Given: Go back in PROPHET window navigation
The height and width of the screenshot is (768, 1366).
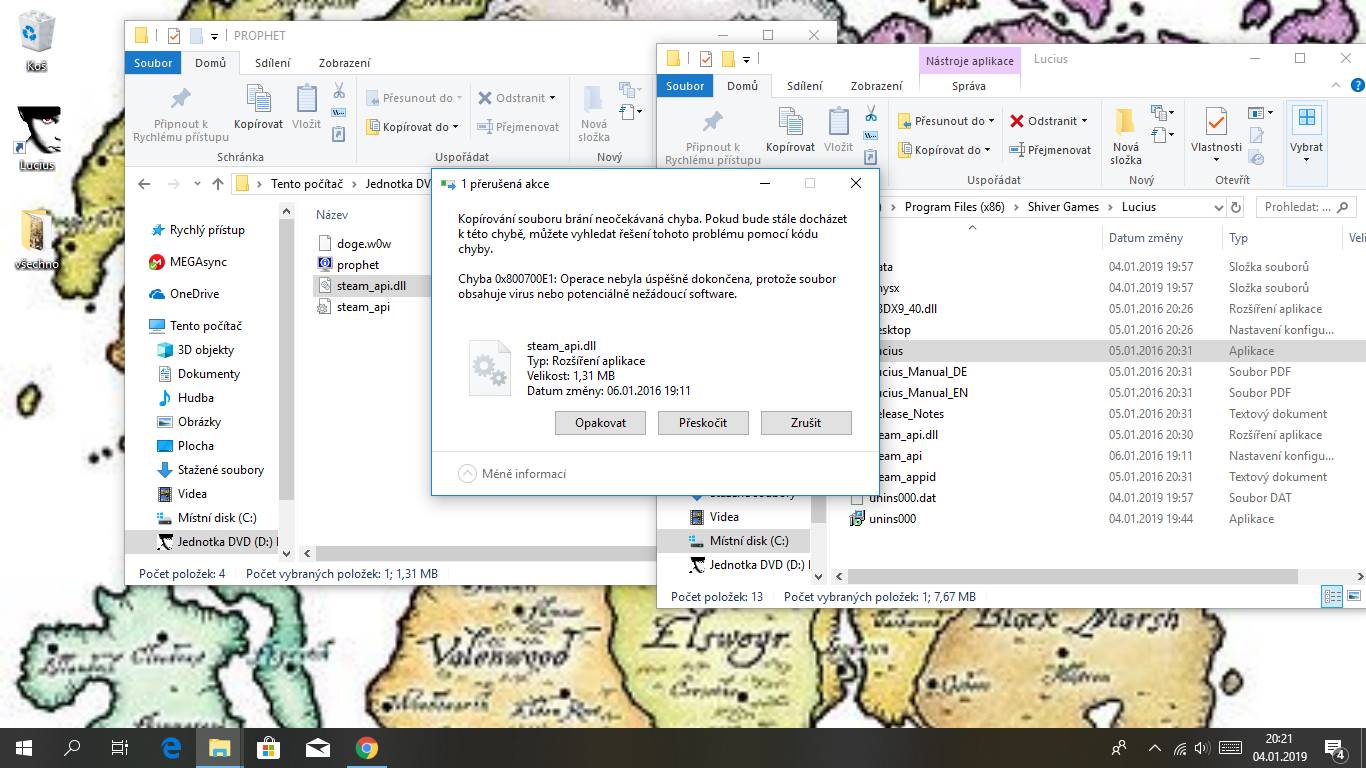Looking at the screenshot, I should pos(144,184).
